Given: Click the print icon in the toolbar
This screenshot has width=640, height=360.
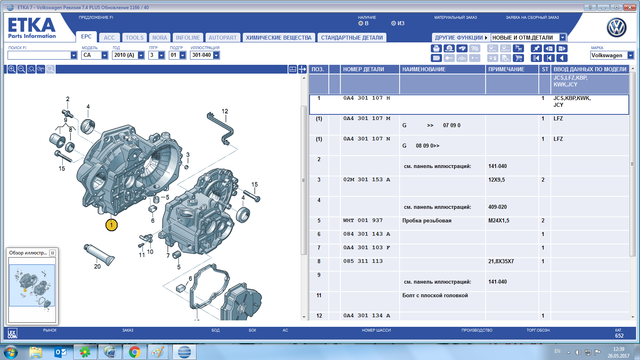Looking at the screenshot, I should coord(436,49).
